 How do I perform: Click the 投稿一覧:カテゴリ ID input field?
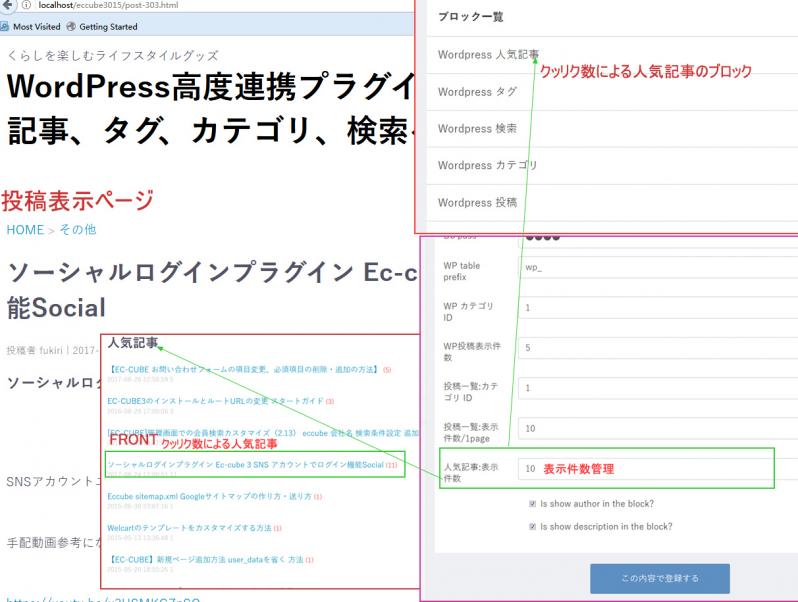click(658, 388)
